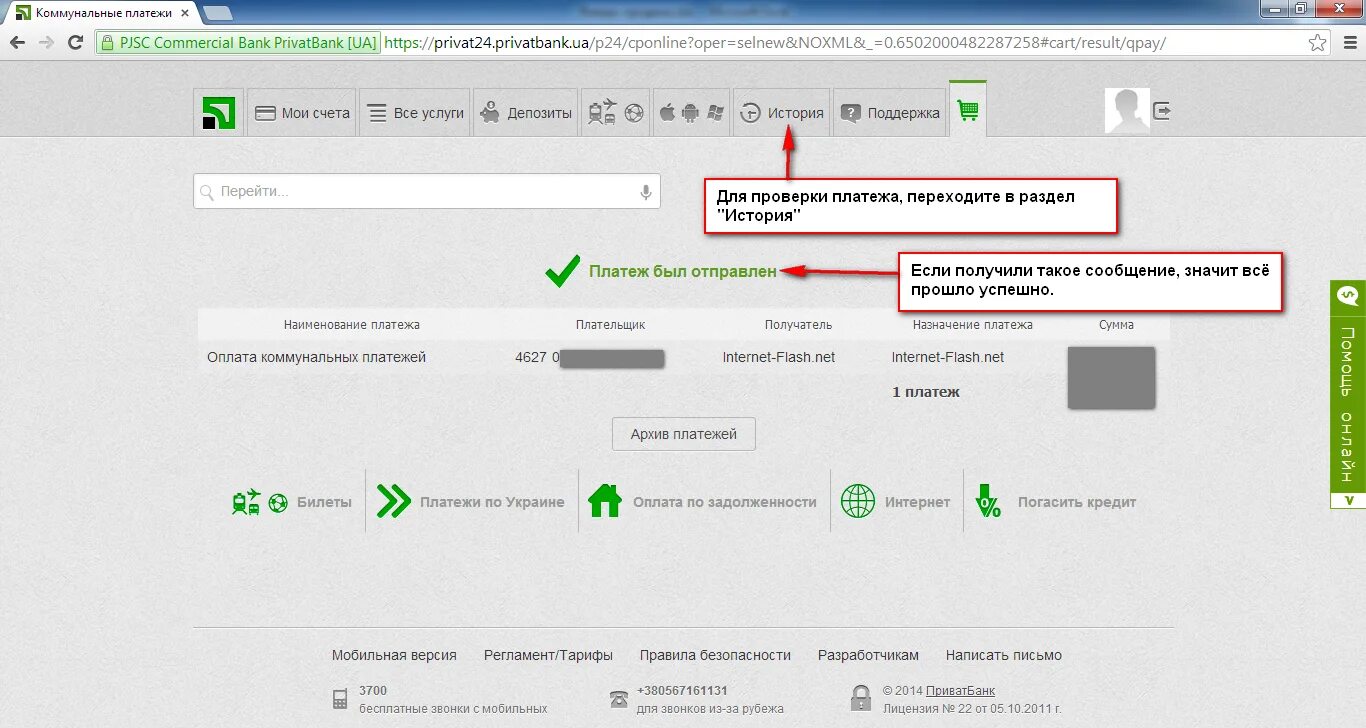Click the Оплата коммунальных платежей row text
Viewport: 1366px width, 728px height.
[316, 357]
